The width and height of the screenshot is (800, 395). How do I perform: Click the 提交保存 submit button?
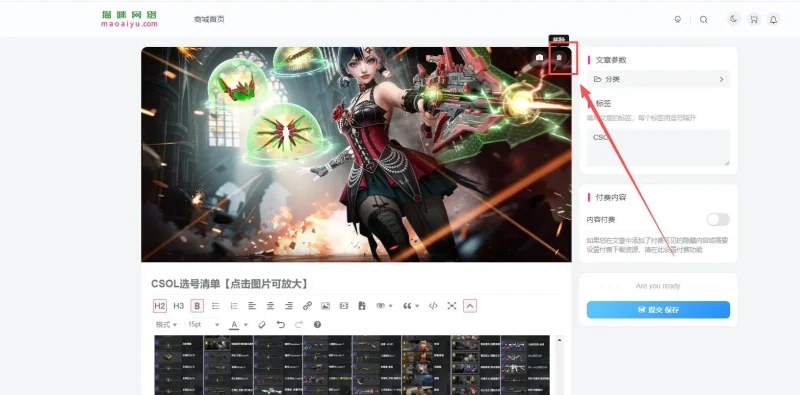(x=658, y=310)
